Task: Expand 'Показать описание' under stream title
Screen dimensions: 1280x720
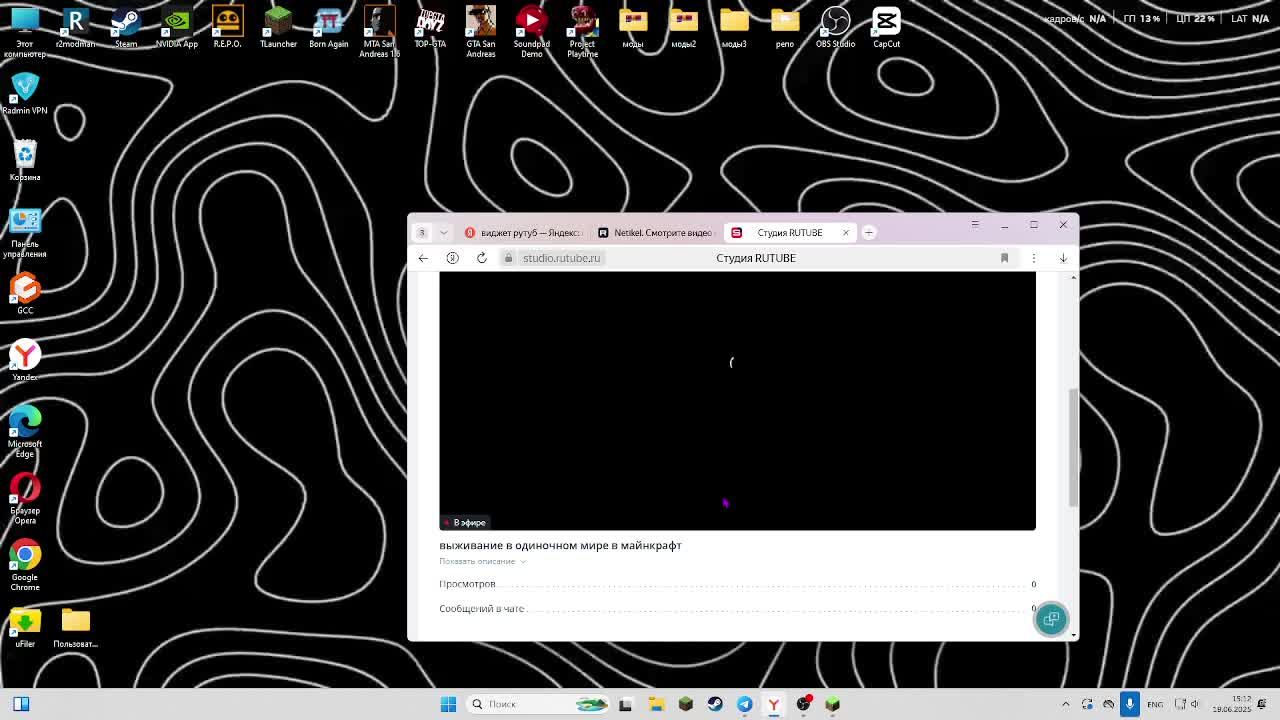Action: (x=482, y=561)
